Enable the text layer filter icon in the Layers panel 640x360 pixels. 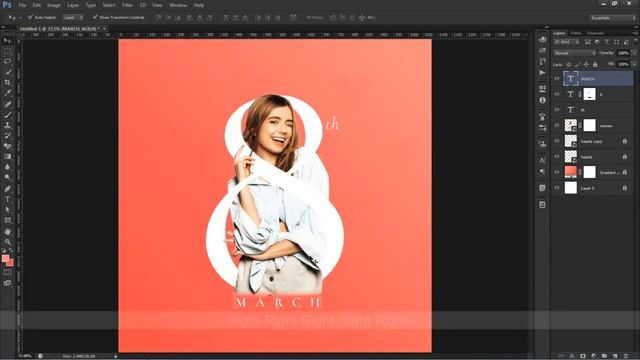[607, 42]
